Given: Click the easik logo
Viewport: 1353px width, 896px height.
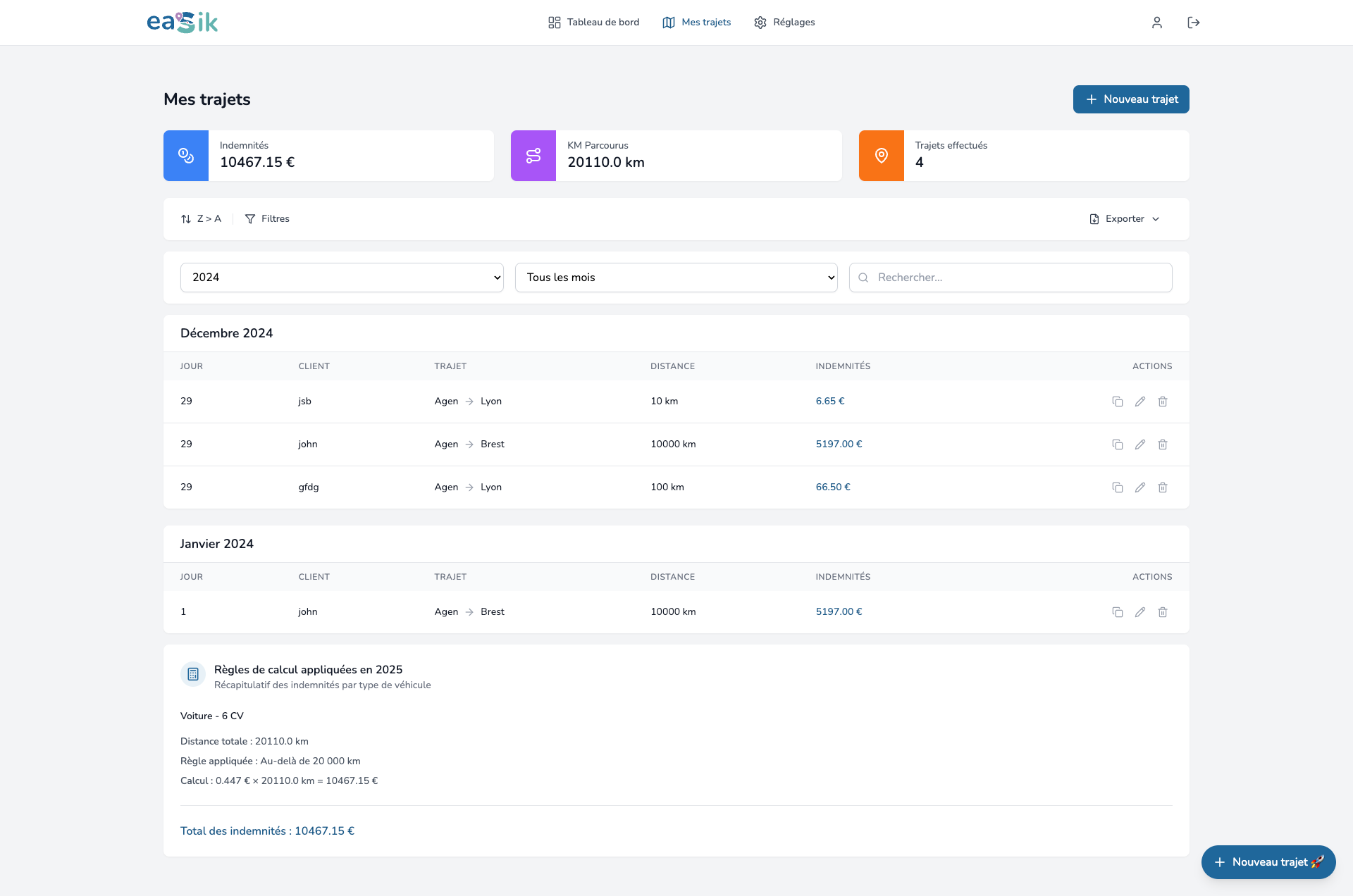Looking at the screenshot, I should (182, 23).
